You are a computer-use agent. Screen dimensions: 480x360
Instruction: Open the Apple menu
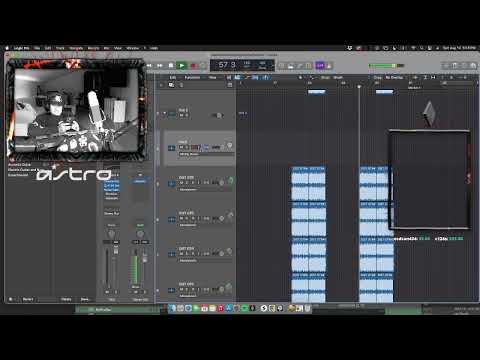(x=7, y=48)
